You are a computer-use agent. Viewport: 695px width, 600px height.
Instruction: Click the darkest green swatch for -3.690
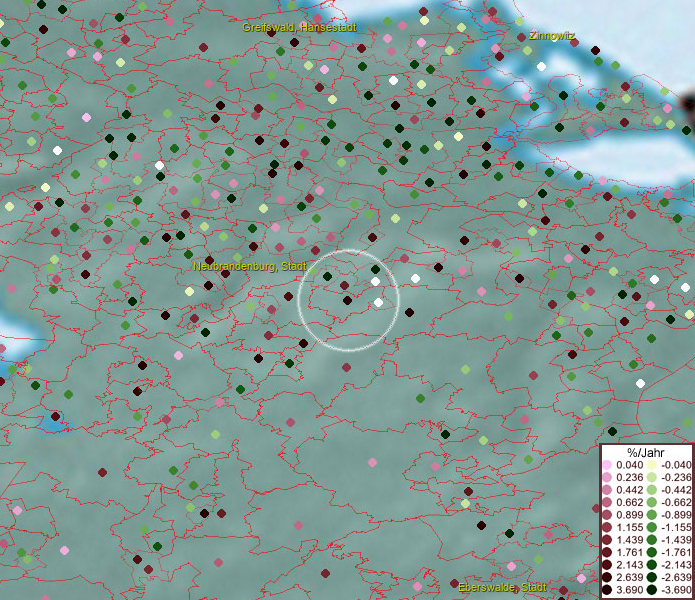(652, 590)
